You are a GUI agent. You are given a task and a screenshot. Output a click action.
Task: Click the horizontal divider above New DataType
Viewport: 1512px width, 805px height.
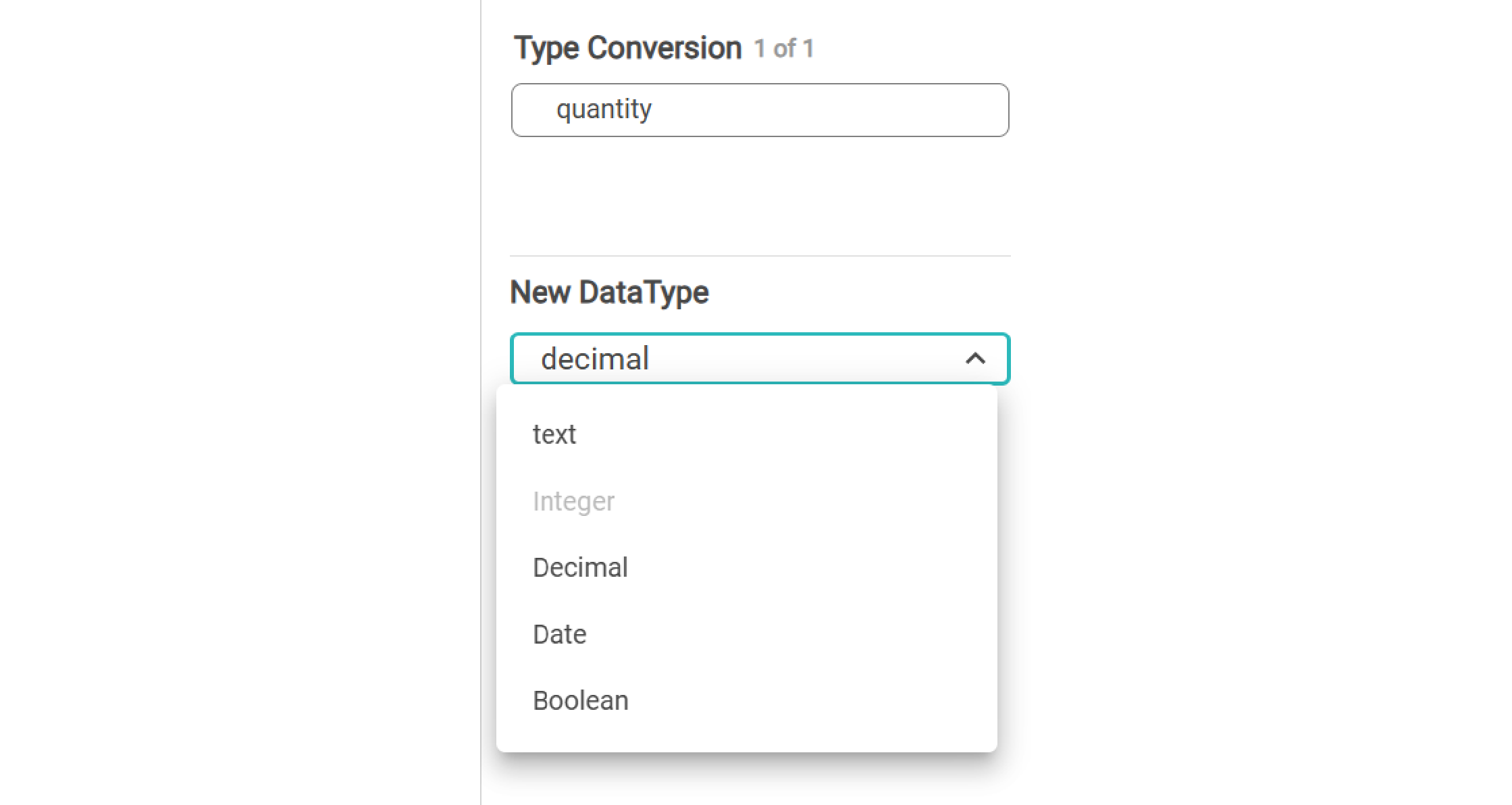(x=760, y=256)
